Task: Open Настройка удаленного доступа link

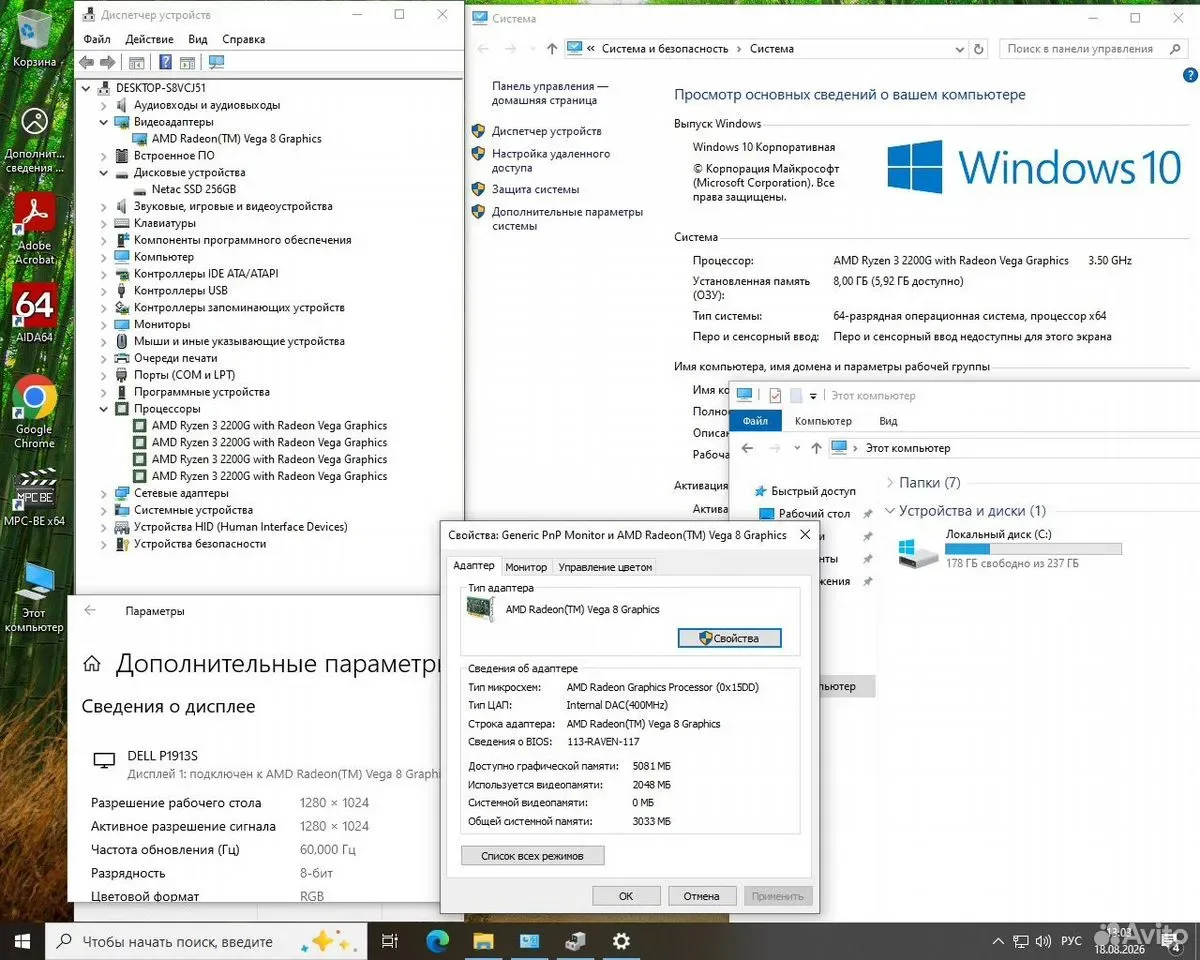Action: point(551,161)
